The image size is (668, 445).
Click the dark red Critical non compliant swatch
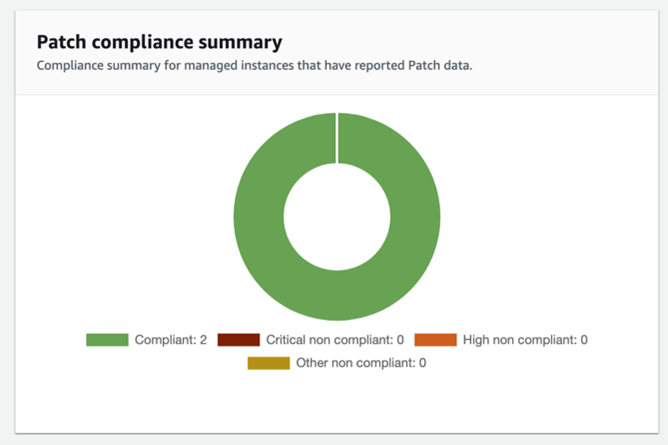[x=239, y=340]
